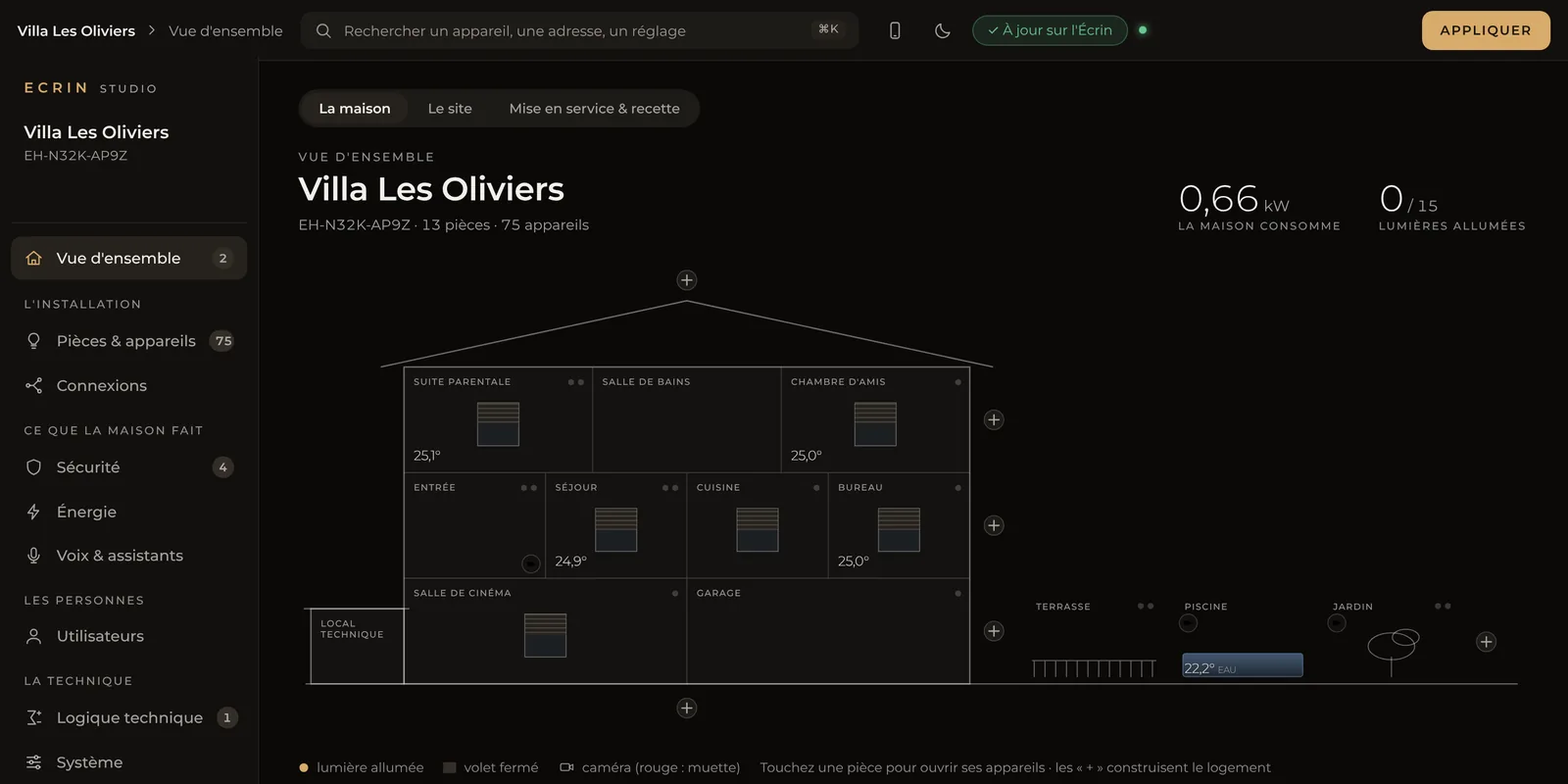The width and height of the screenshot is (1568, 784).
Task: Click the Suite parentale light dots
Action: tap(576, 382)
